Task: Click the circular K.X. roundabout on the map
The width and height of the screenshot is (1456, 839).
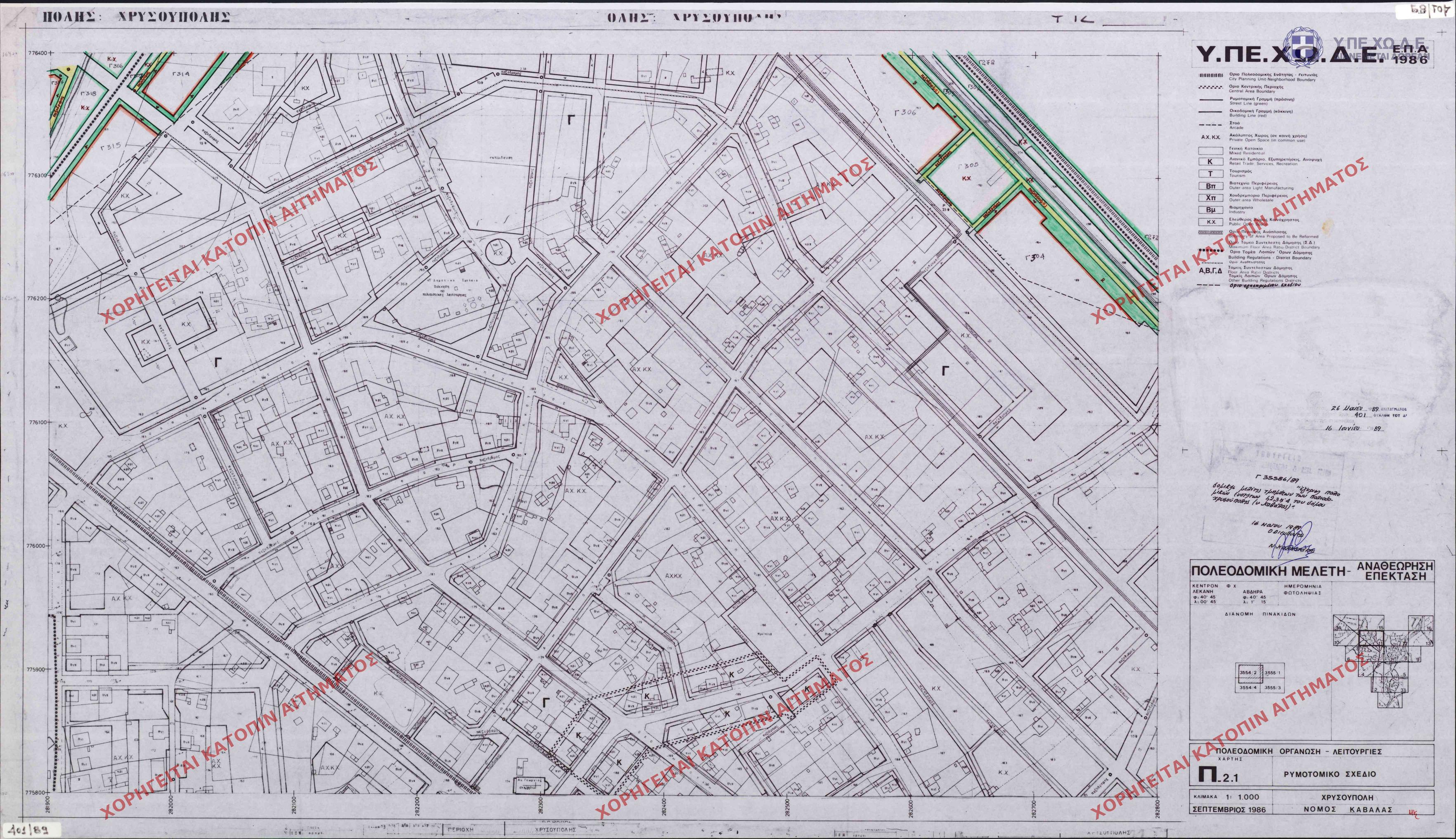Action: pos(498,253)
